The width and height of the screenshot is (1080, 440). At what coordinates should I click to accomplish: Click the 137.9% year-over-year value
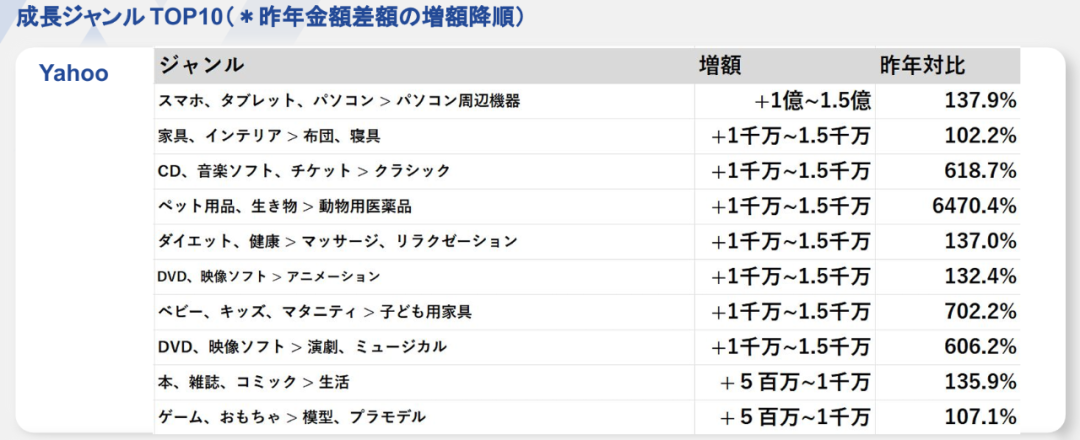pos(980,101)
